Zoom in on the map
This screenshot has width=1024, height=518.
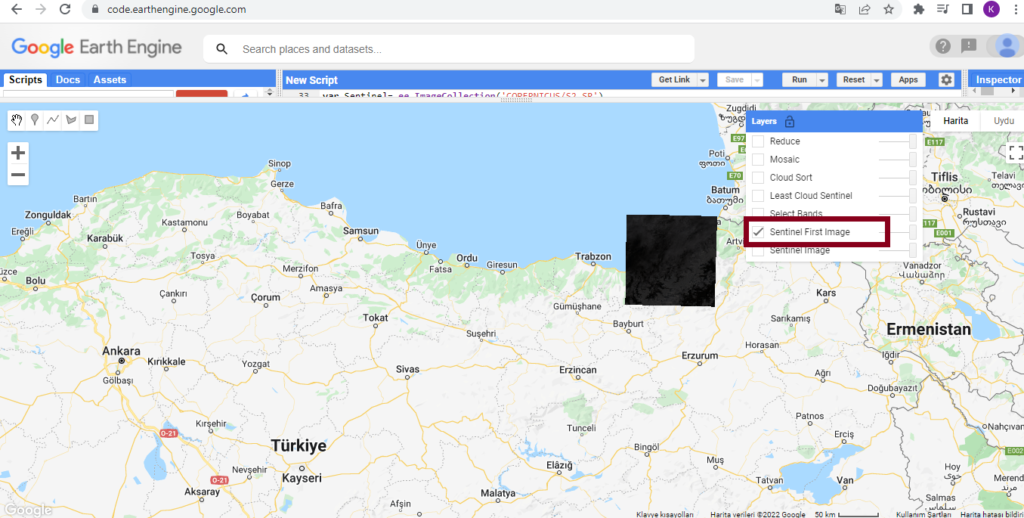(18, 152)
